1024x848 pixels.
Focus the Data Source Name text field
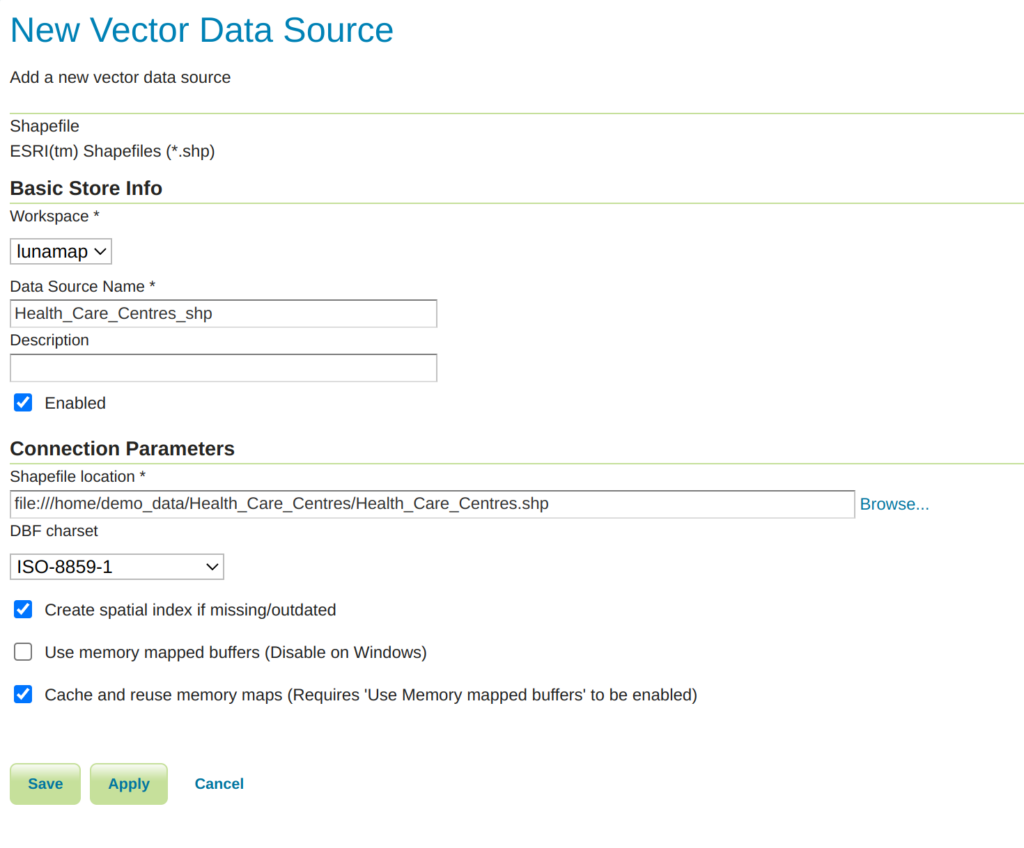pyautogui.click(x=223, y=313)
